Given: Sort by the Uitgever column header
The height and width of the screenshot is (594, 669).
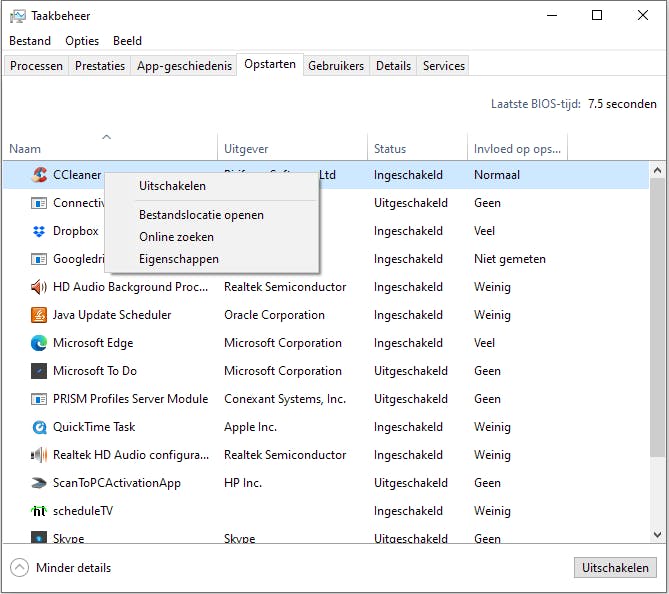Looking at the screenshot, I should click(292, 148).
